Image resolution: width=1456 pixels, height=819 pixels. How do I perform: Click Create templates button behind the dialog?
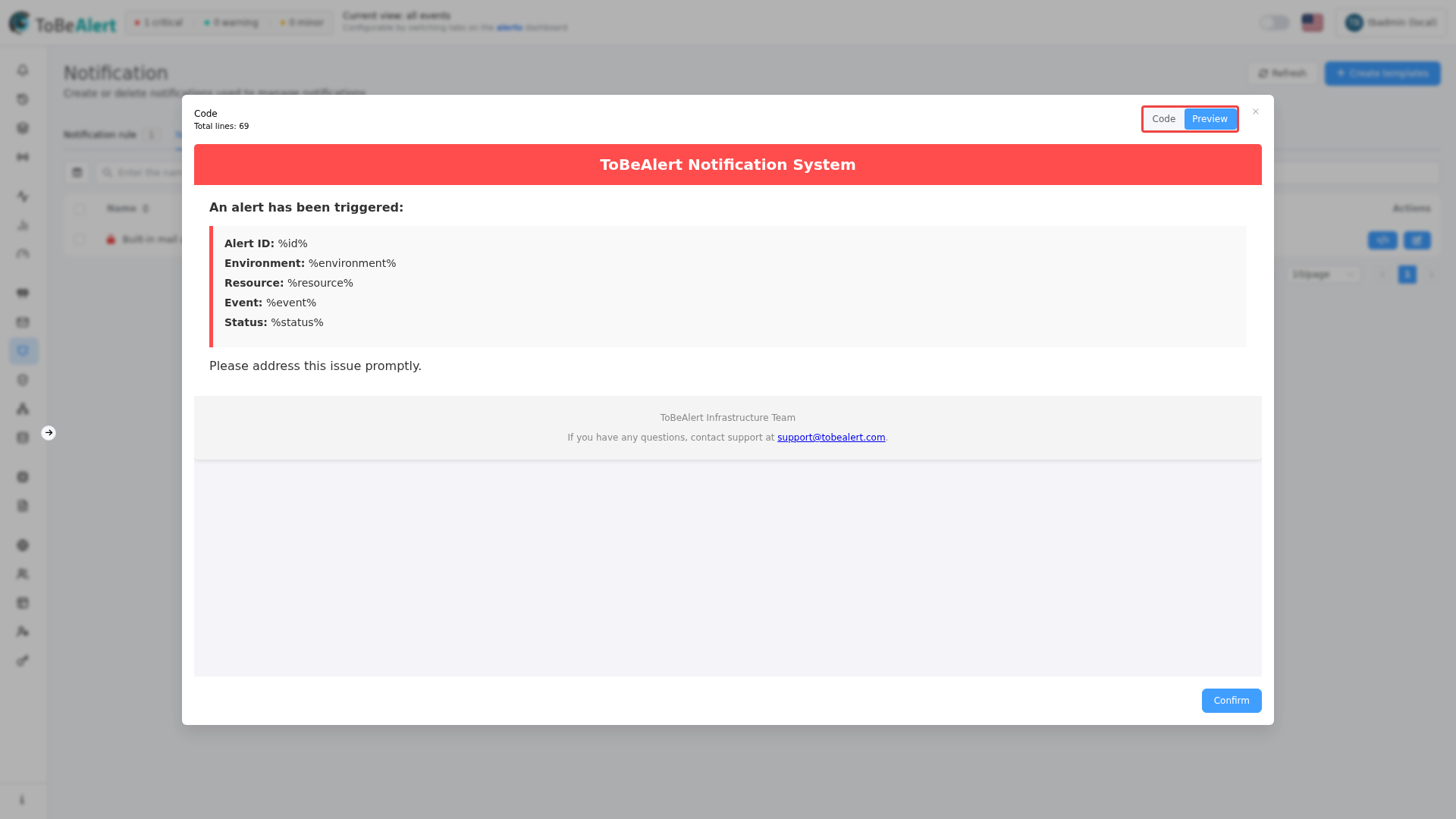1382,74
